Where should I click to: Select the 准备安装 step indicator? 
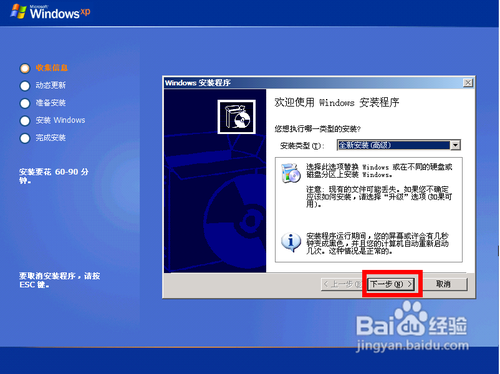[25, 103]
